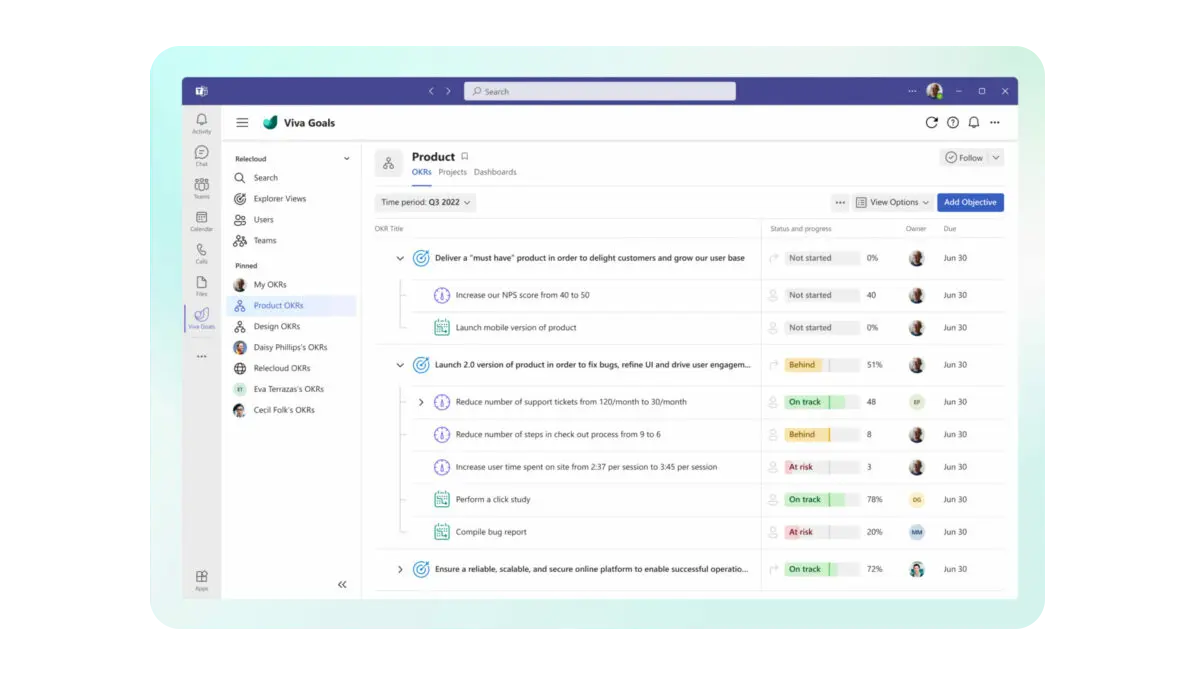This screenshot has height=675, width=1200.
Task: Switch to the Projects tab
Action: [453, 172]
